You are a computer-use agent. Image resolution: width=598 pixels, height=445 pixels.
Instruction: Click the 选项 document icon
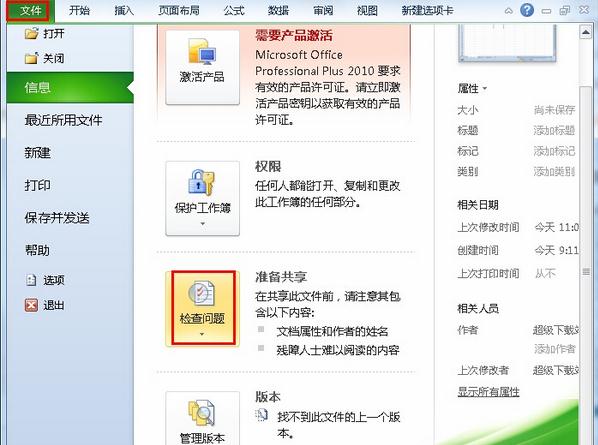[x=31, y=280]
